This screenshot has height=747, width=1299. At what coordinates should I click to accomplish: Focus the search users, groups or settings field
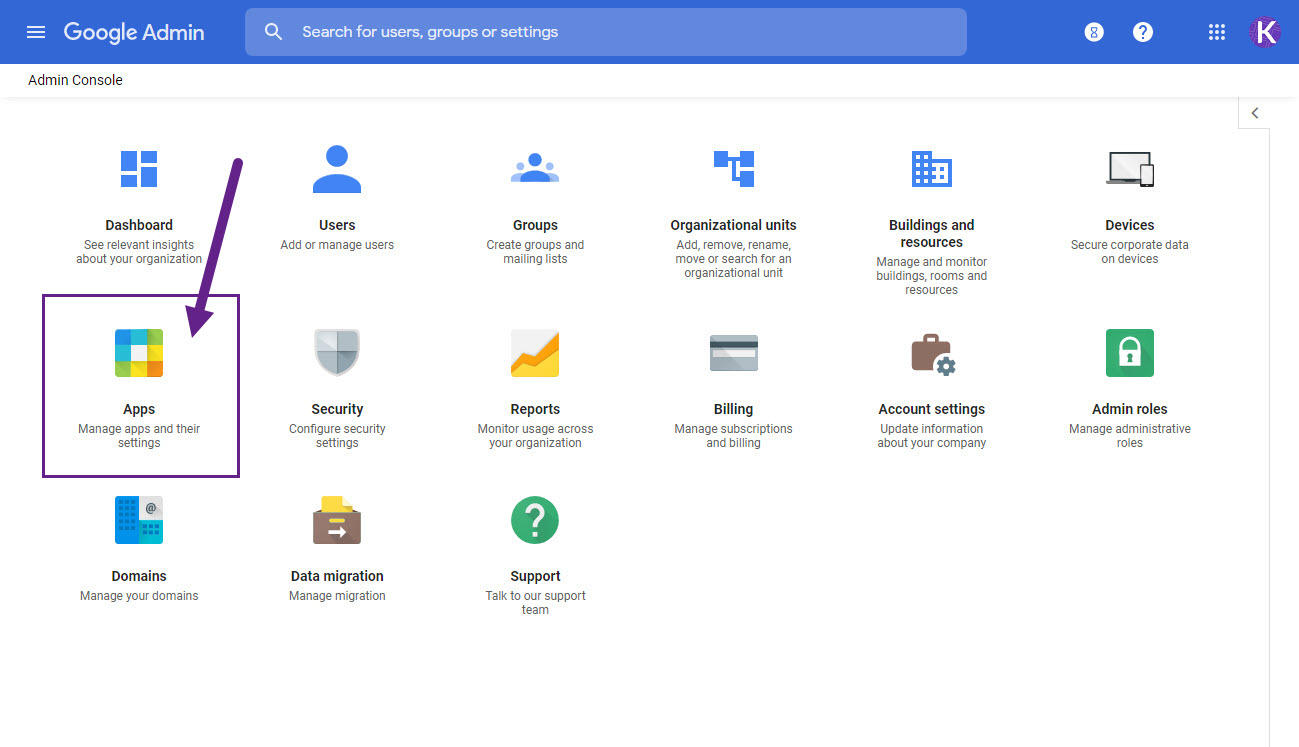point(606,32)
